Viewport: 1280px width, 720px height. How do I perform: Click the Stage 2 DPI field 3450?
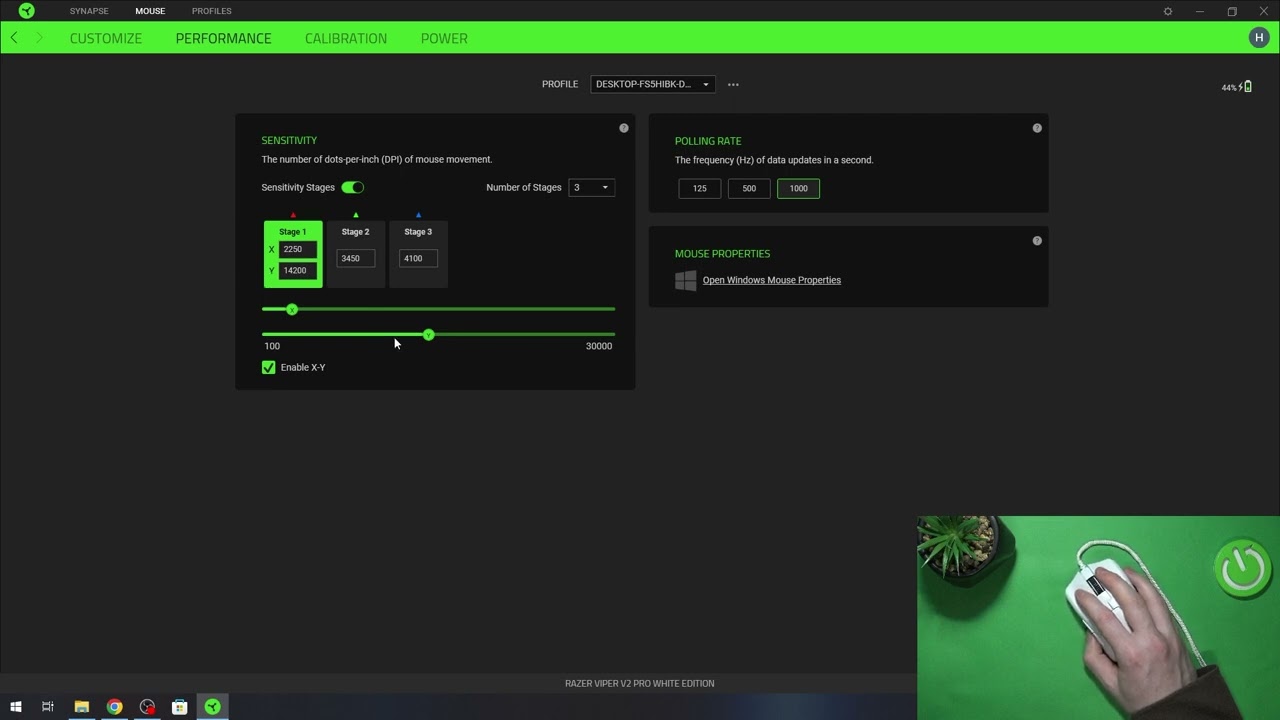pyautogui.click(x=355, y=258)
